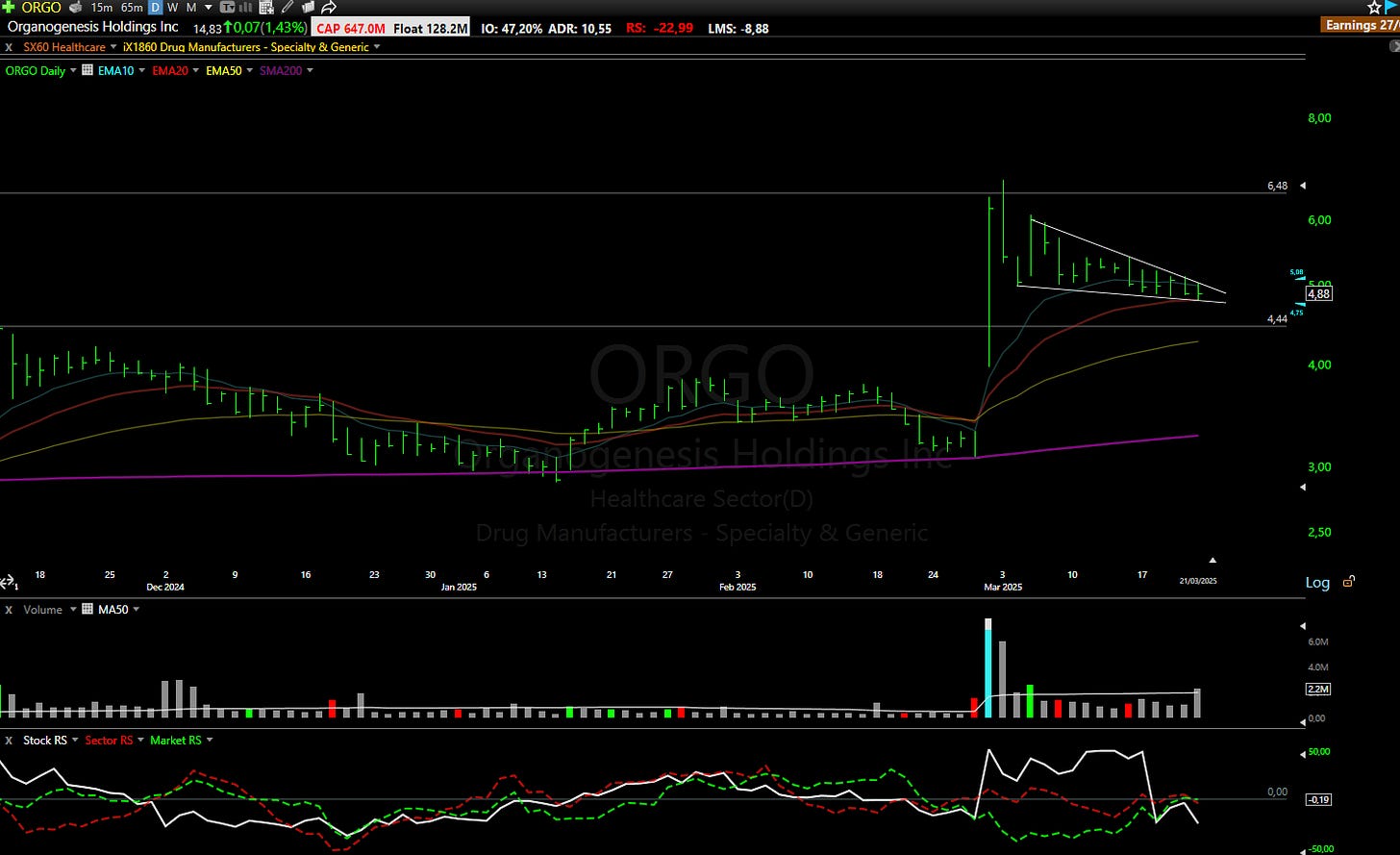Open the EMA20 dropdown arrow

(x=196, y=70)
